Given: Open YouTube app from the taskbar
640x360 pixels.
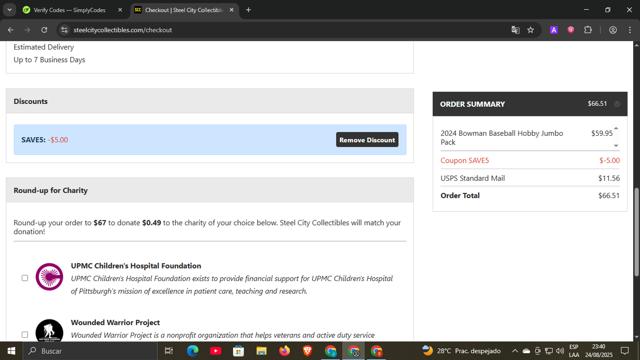Looking at the screenshot, I should point(216,351).
